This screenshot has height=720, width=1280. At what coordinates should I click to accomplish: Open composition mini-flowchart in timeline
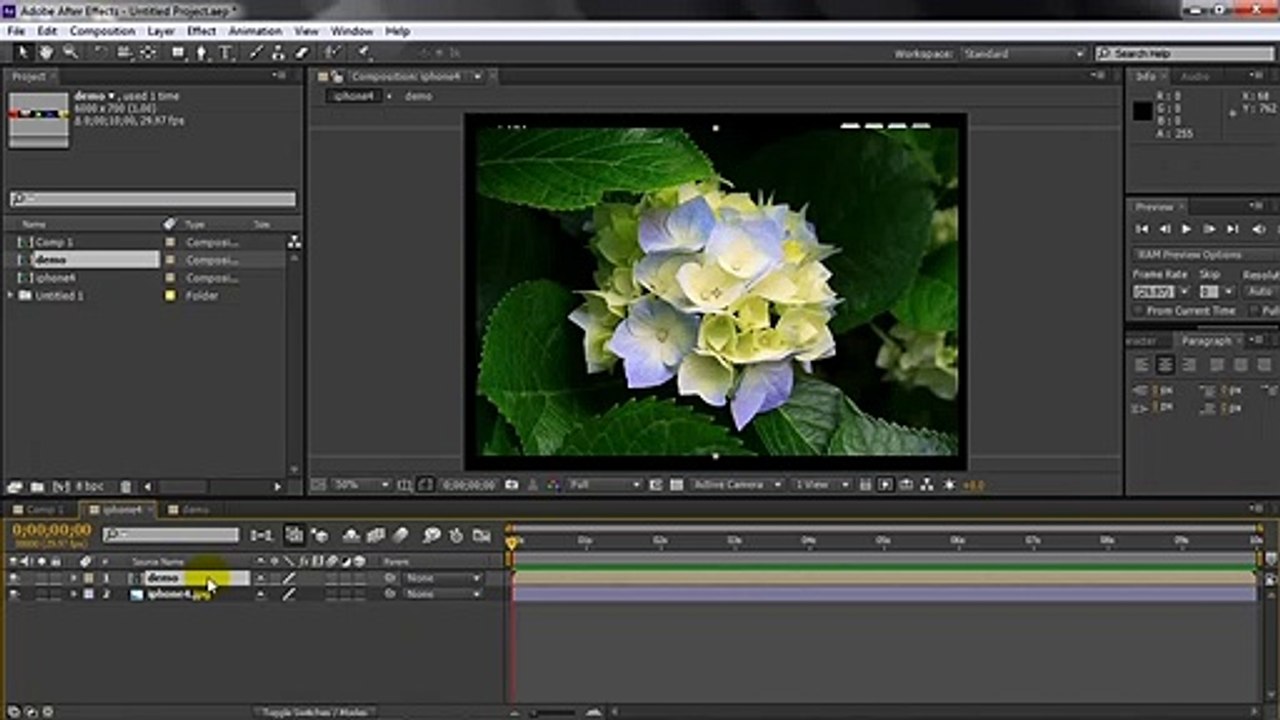point(261,536)
